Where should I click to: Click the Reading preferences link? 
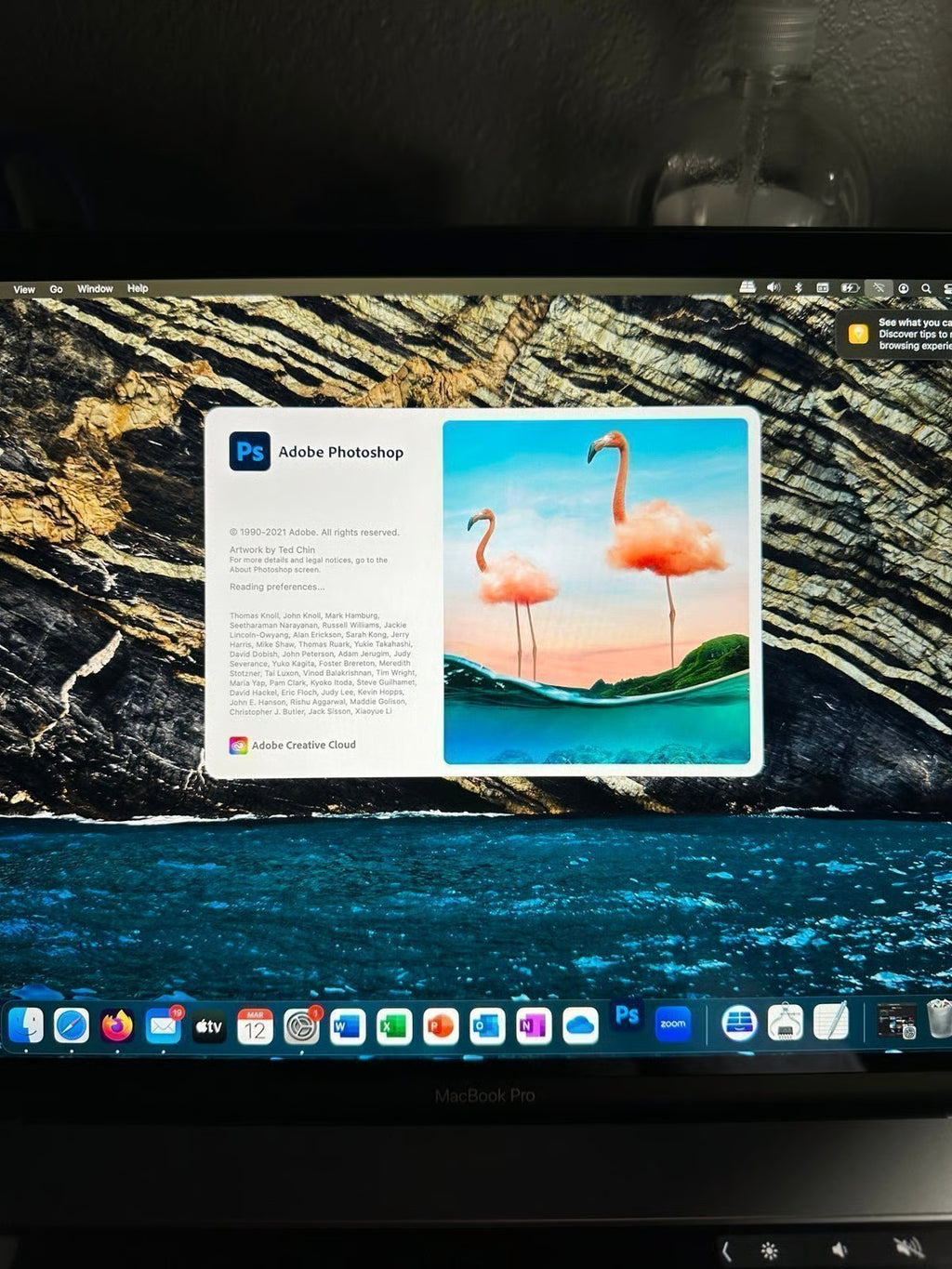click(x=275, y=587)
